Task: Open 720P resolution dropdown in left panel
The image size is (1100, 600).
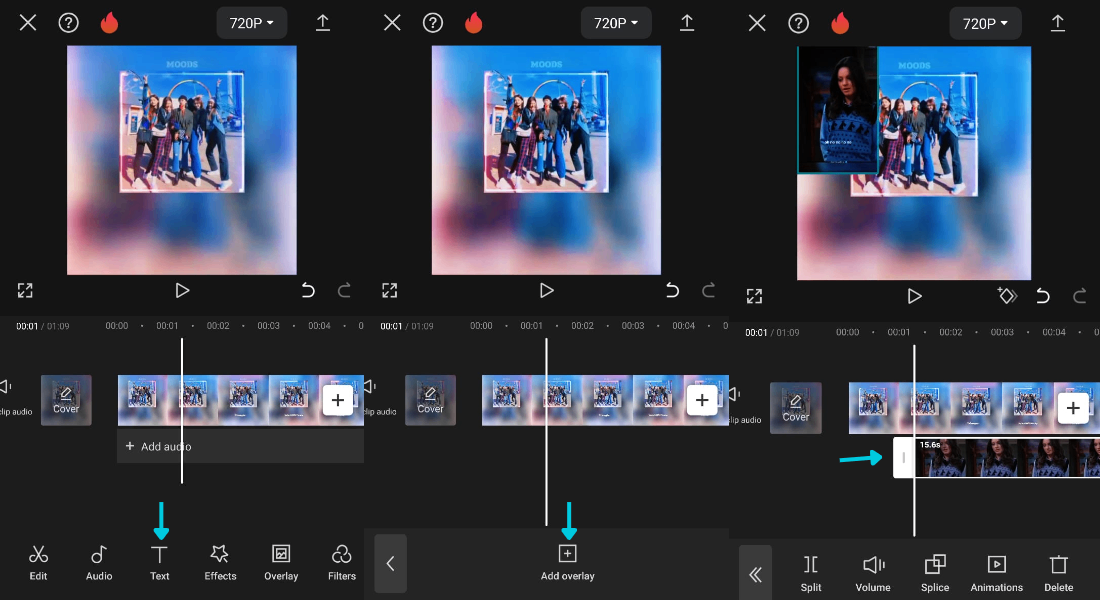Action: coord(251,23)
